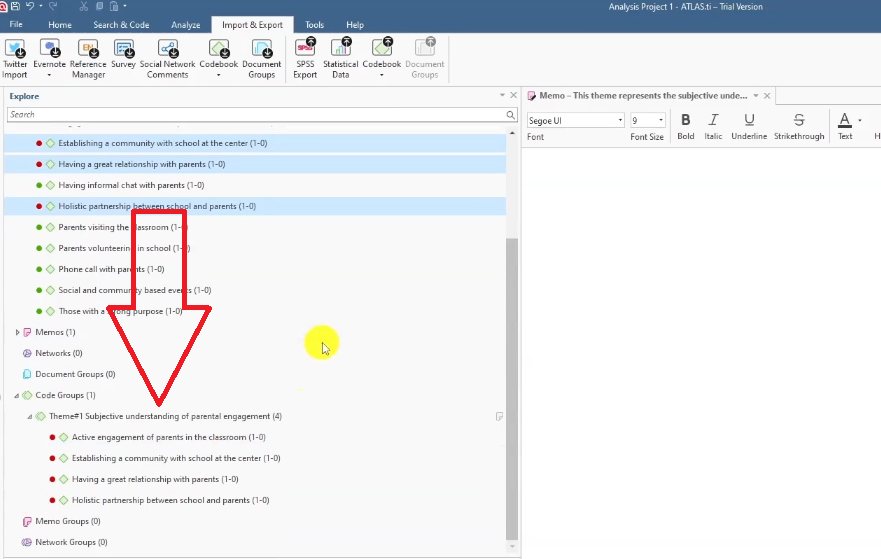Click the Twitter Import icon
This screenshot has width=881, height=559.
click(x=15, y=50)
